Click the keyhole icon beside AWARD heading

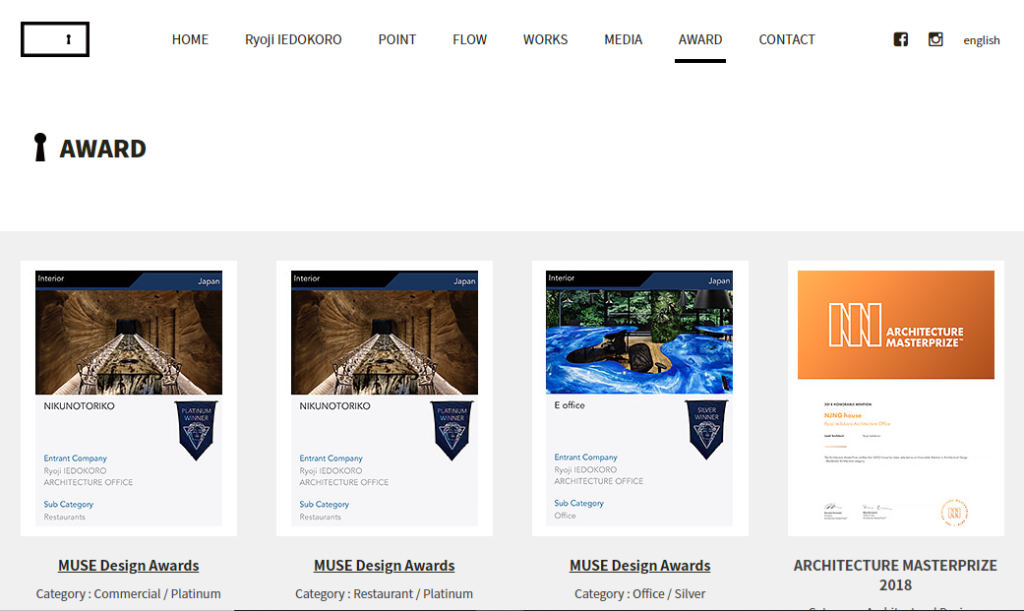point(40,148)
